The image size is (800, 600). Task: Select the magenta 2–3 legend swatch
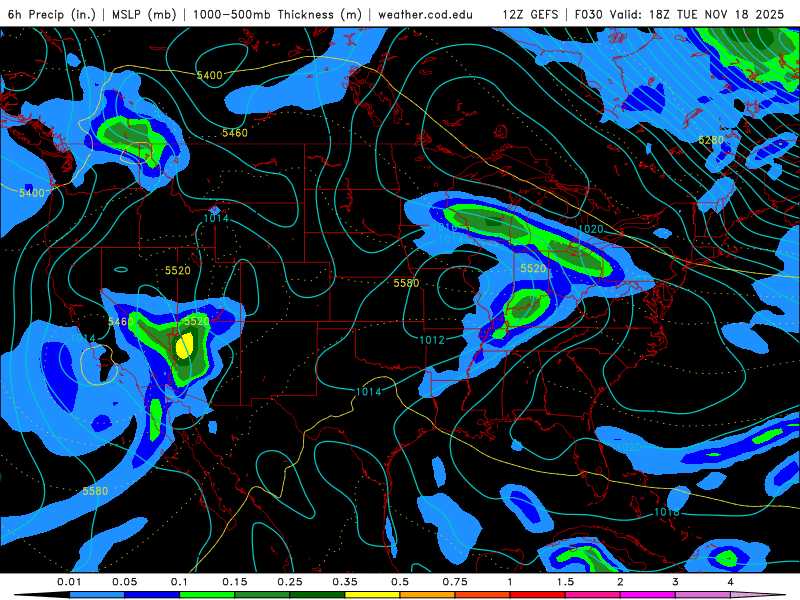click(x=648, y=595)
